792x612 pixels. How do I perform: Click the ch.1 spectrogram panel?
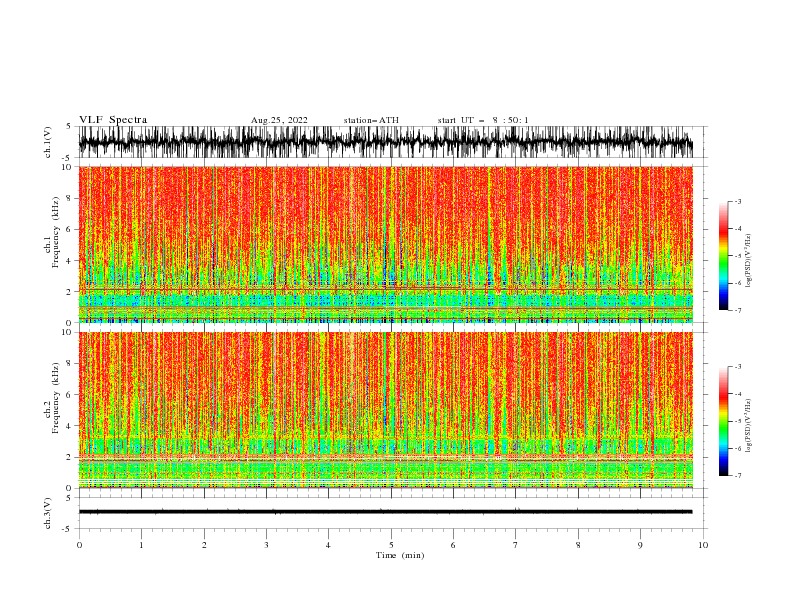(386, 244)
